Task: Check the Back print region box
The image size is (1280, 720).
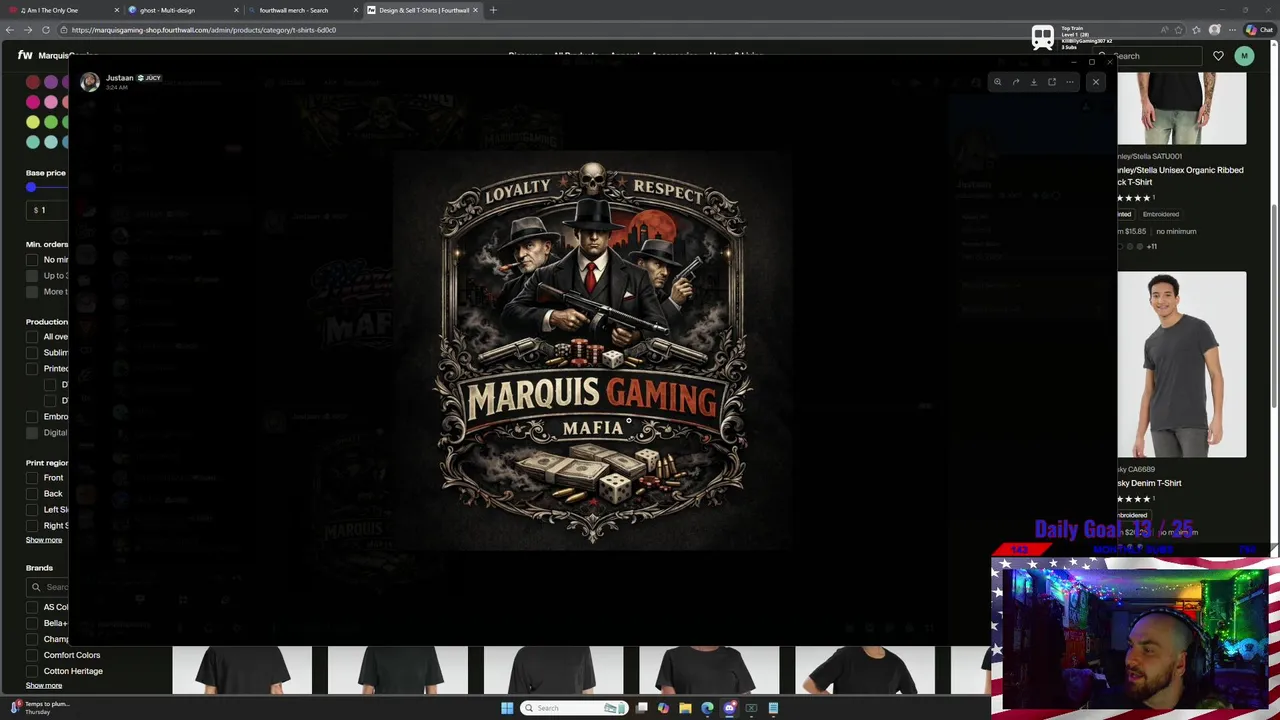Action: click(x=32, y=494)
